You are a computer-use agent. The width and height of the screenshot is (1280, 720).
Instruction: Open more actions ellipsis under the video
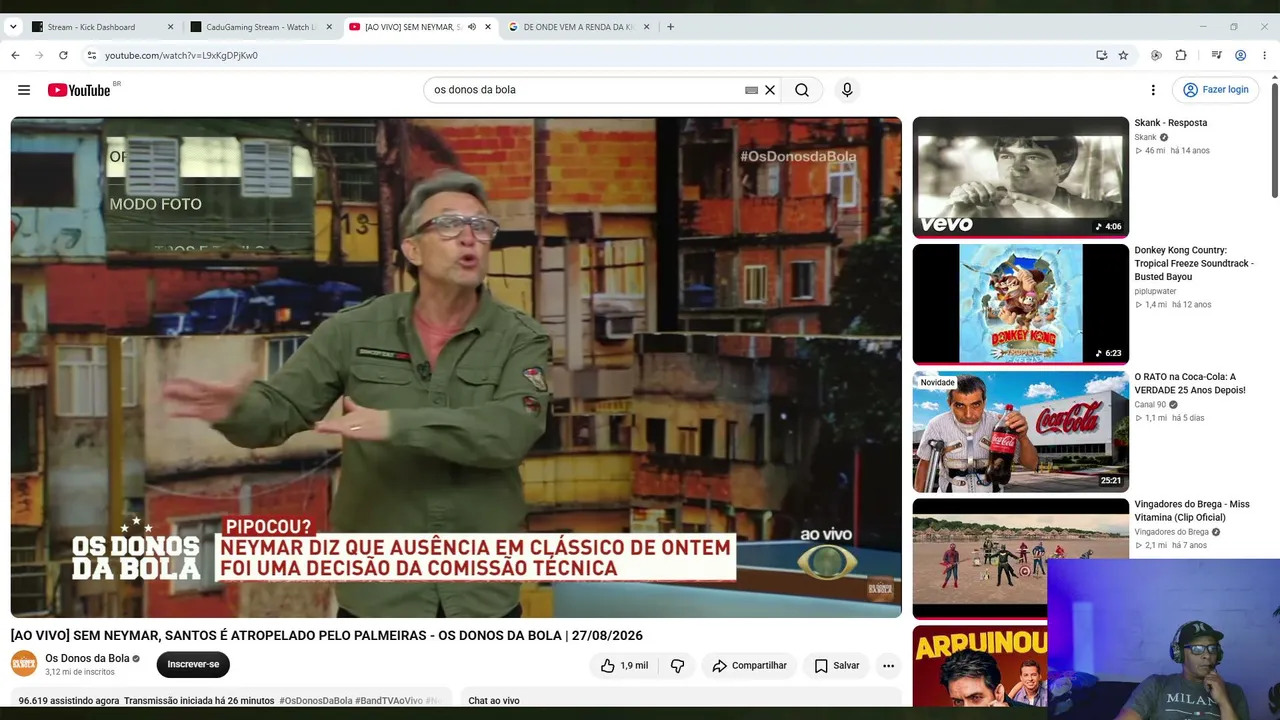tap(888, 665)
